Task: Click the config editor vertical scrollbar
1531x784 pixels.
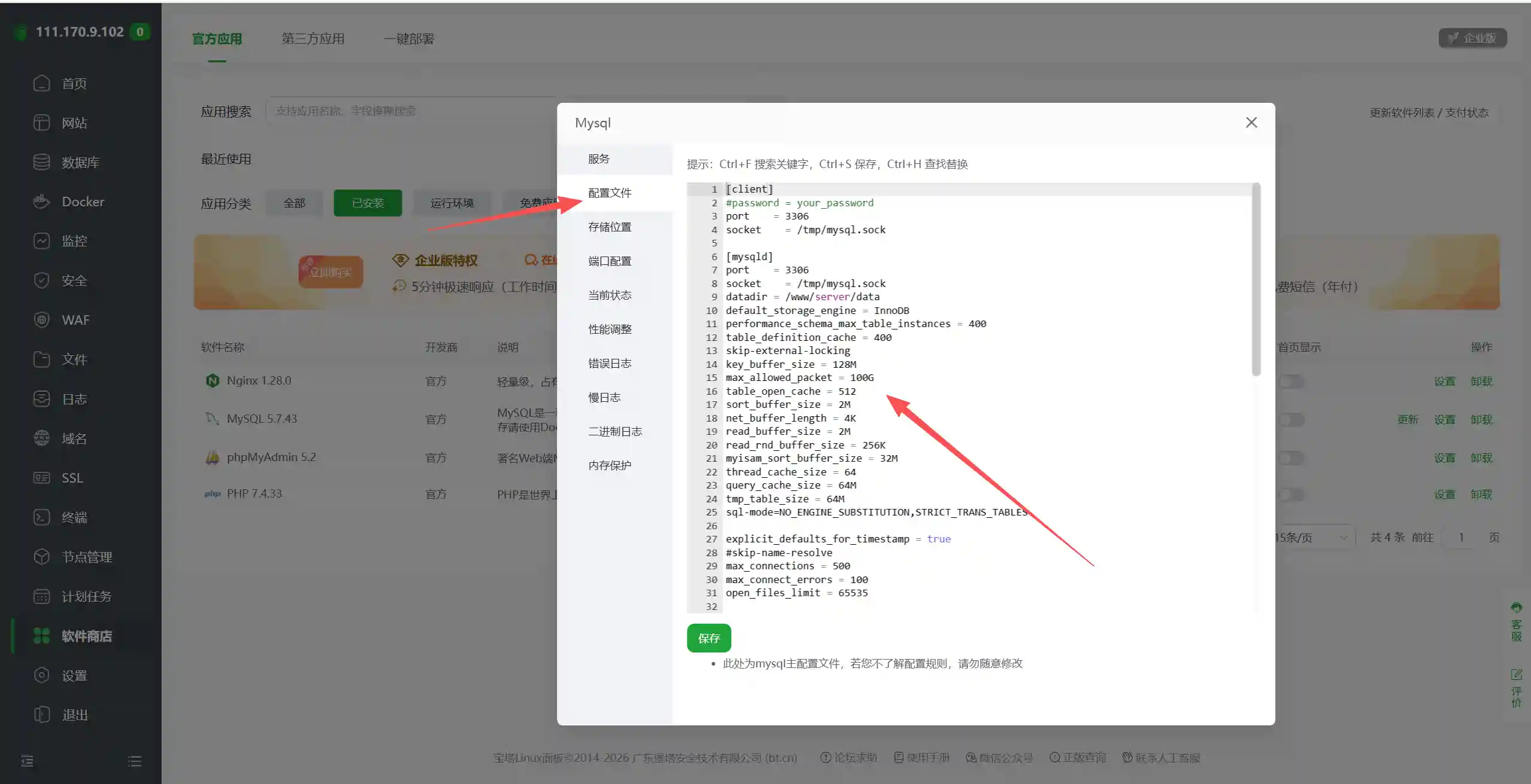Action: pyautogui.click(x=1256, y=280)
